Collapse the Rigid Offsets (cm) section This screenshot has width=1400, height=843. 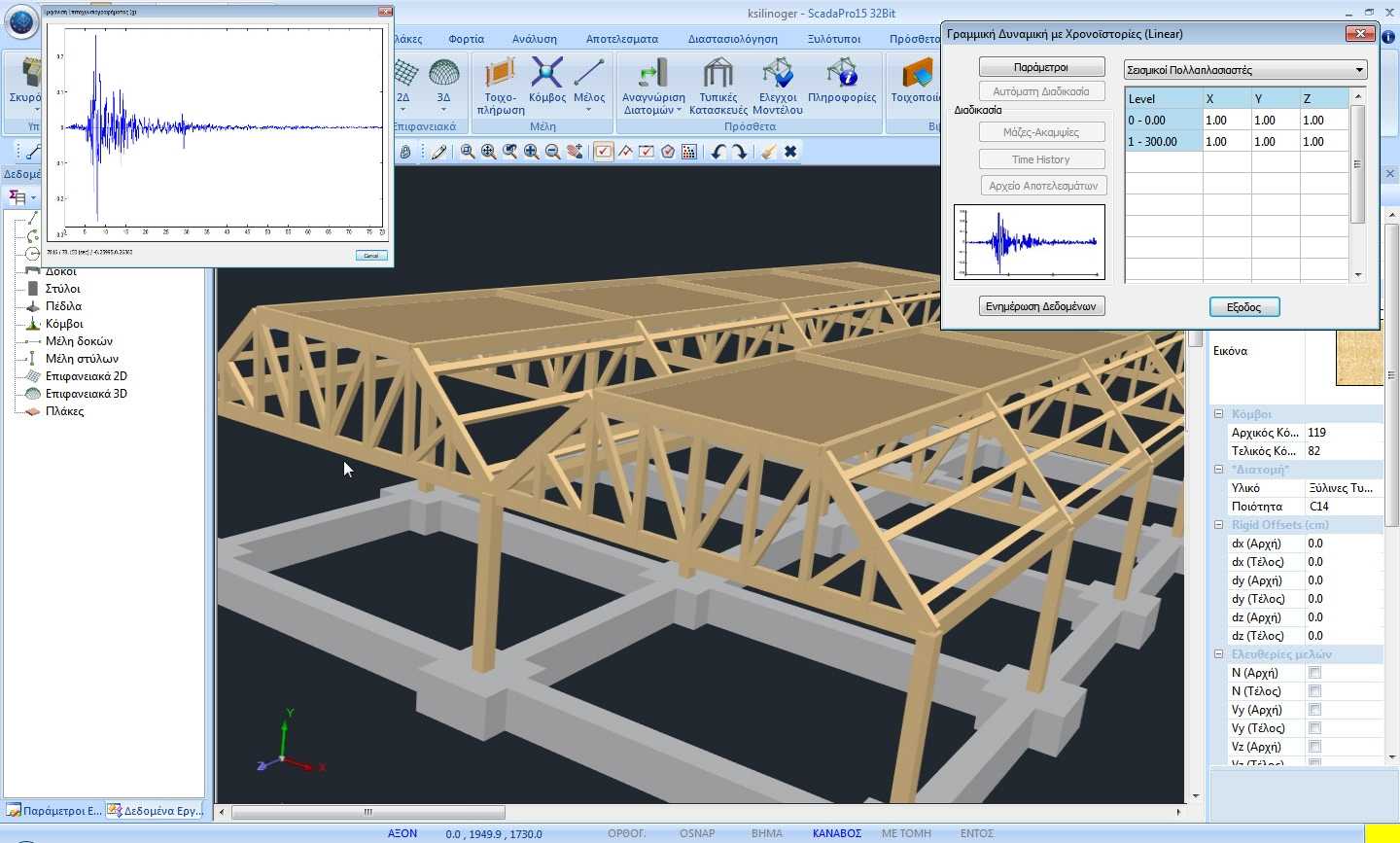click(x=1218, y=525)
